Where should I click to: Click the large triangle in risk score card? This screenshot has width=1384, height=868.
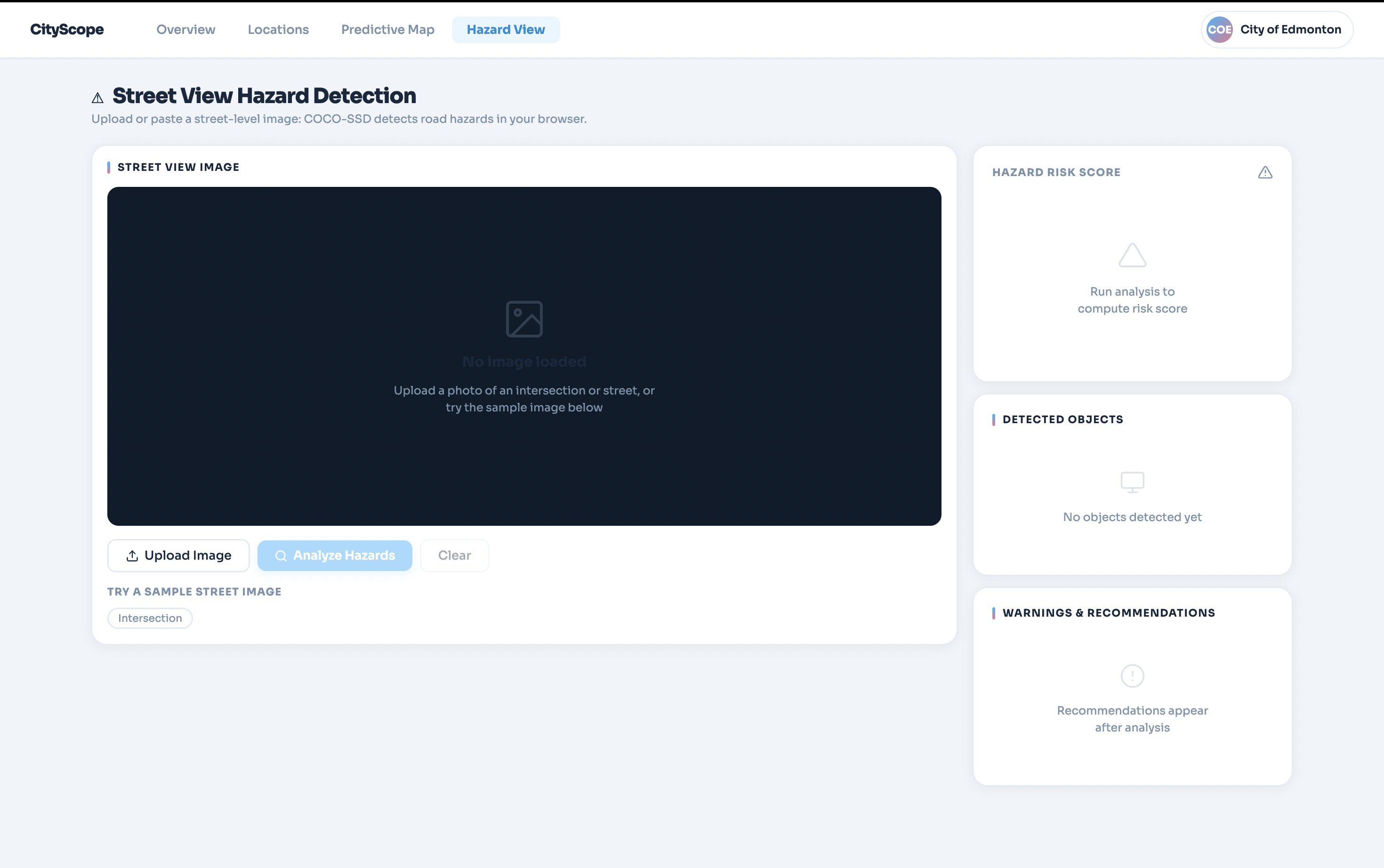click(1132, 256)
